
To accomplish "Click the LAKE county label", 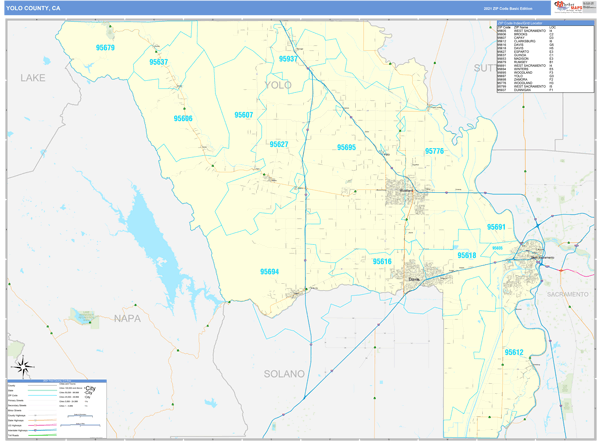I will point(33,78).
